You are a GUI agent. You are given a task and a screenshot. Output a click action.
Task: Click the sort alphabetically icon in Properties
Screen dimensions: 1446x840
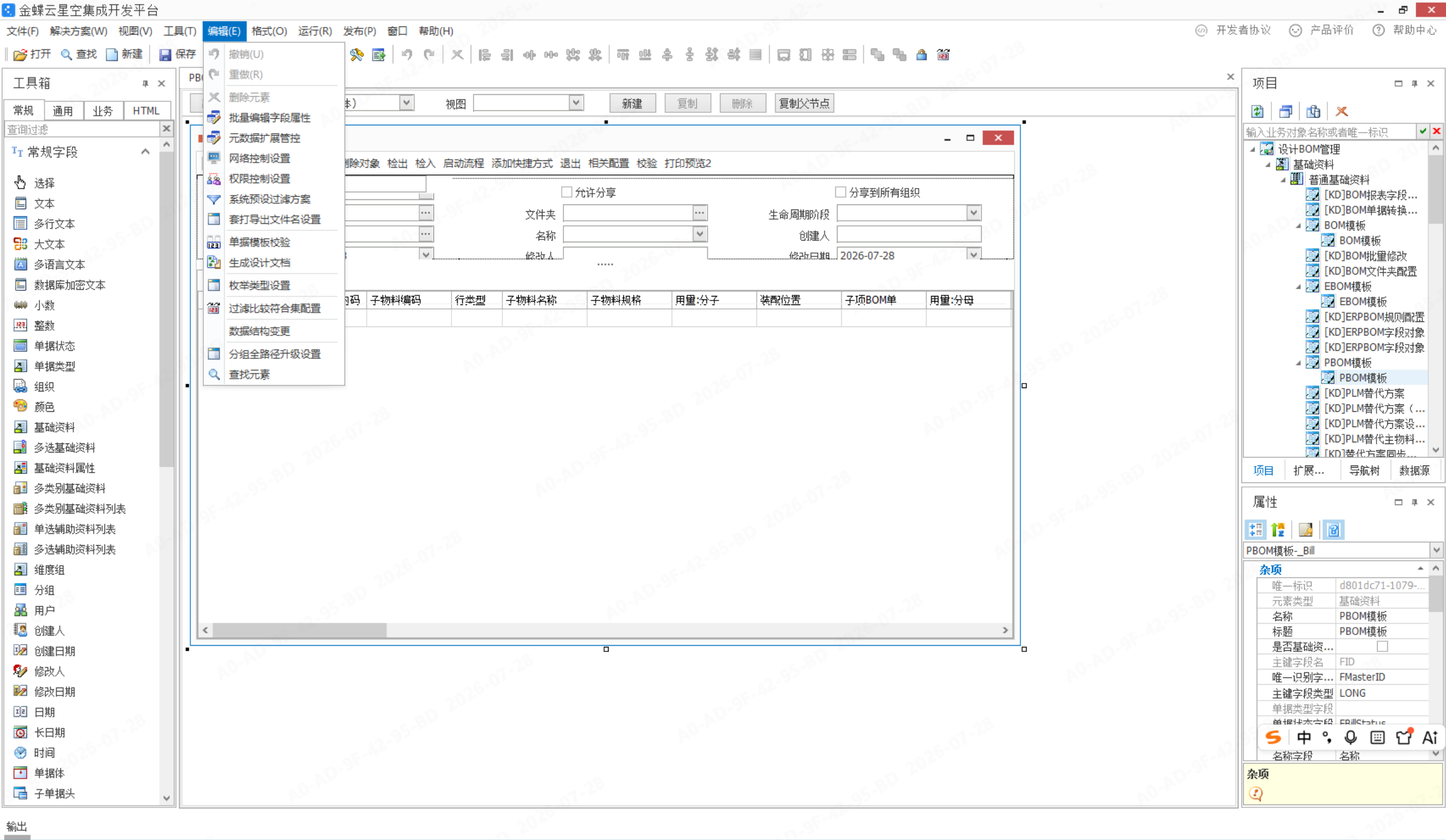click(1278, 530)
